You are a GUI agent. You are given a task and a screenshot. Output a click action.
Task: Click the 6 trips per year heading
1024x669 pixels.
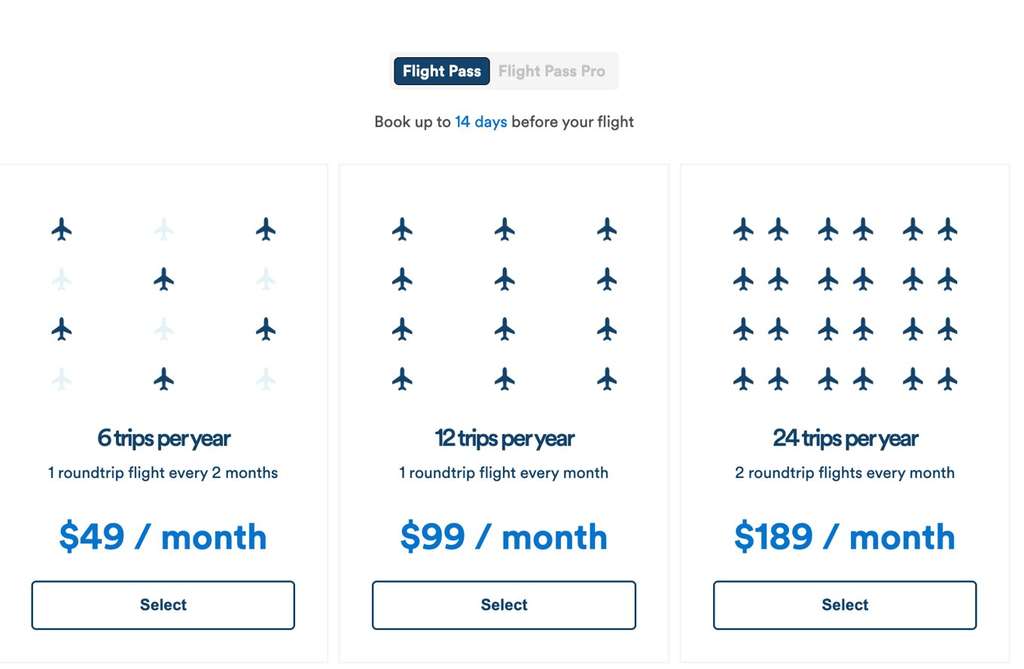[163, 438]
